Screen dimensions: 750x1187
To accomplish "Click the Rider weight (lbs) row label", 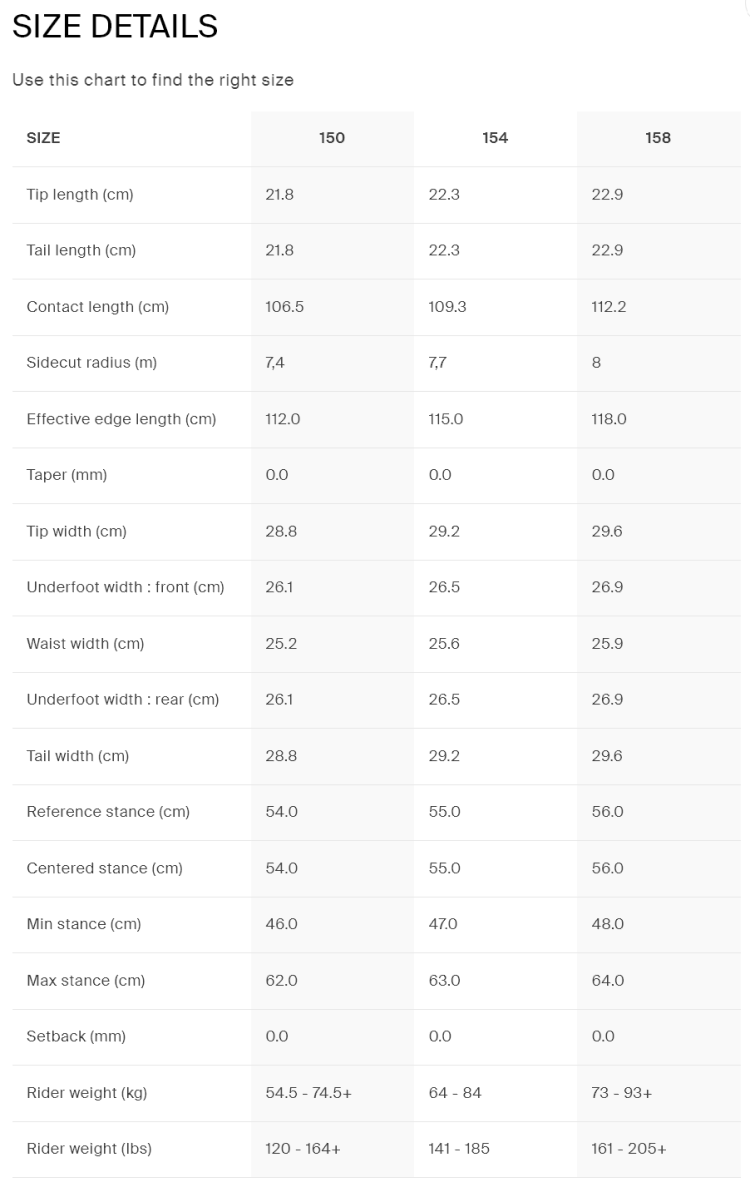I will (89, 1149).
